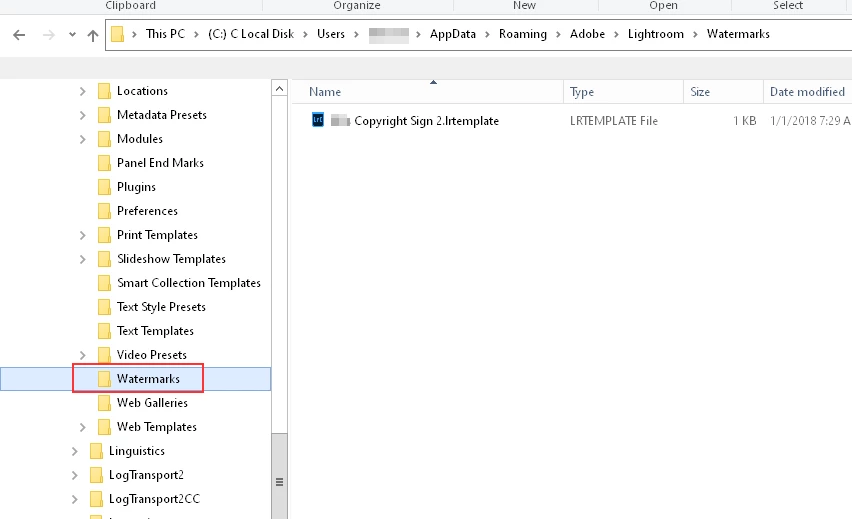
Task: Click the 1/1/2018 date modified cell
Action: click(810, 121)
